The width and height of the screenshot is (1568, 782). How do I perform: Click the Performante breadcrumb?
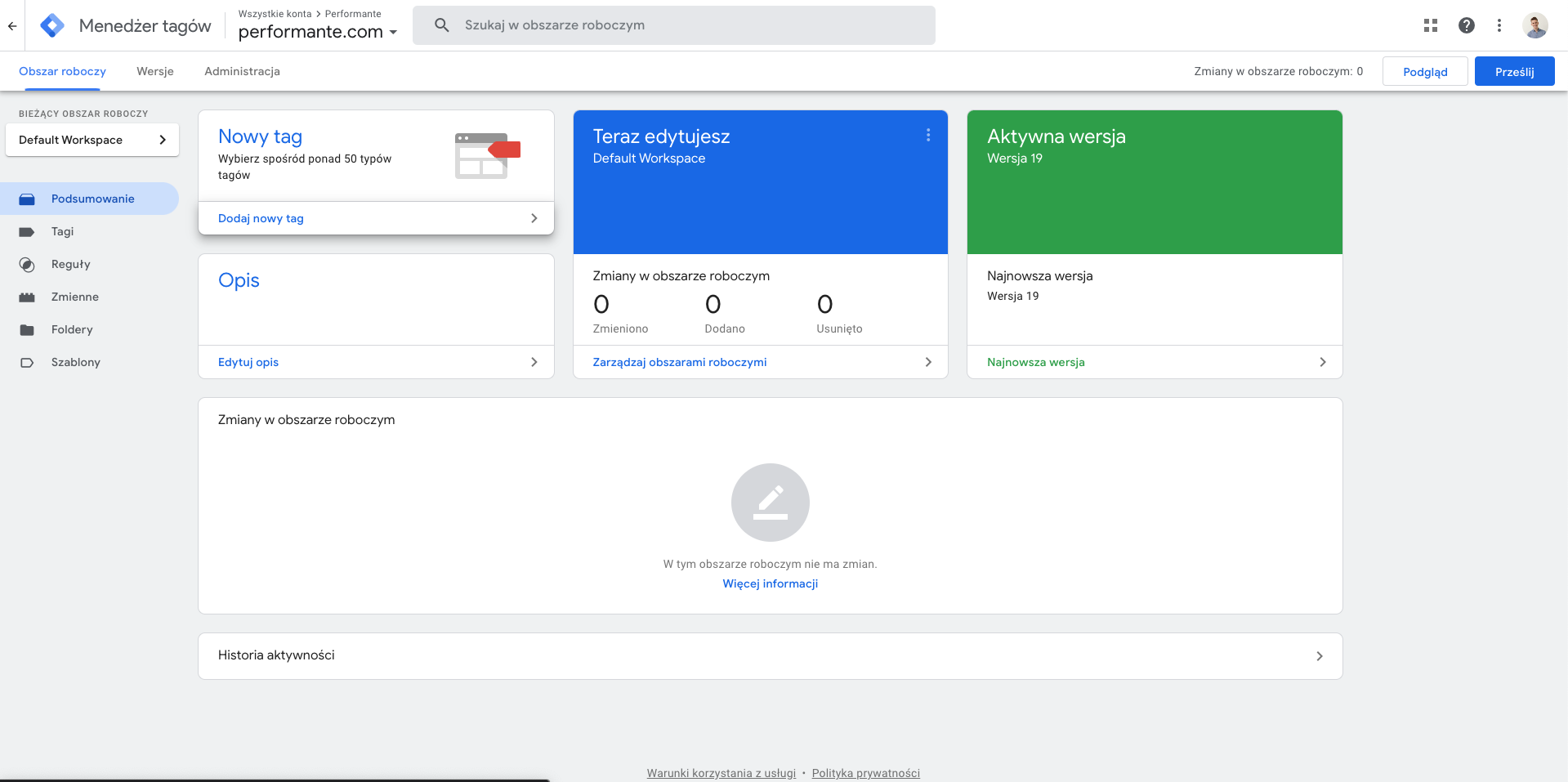[353, 14]
